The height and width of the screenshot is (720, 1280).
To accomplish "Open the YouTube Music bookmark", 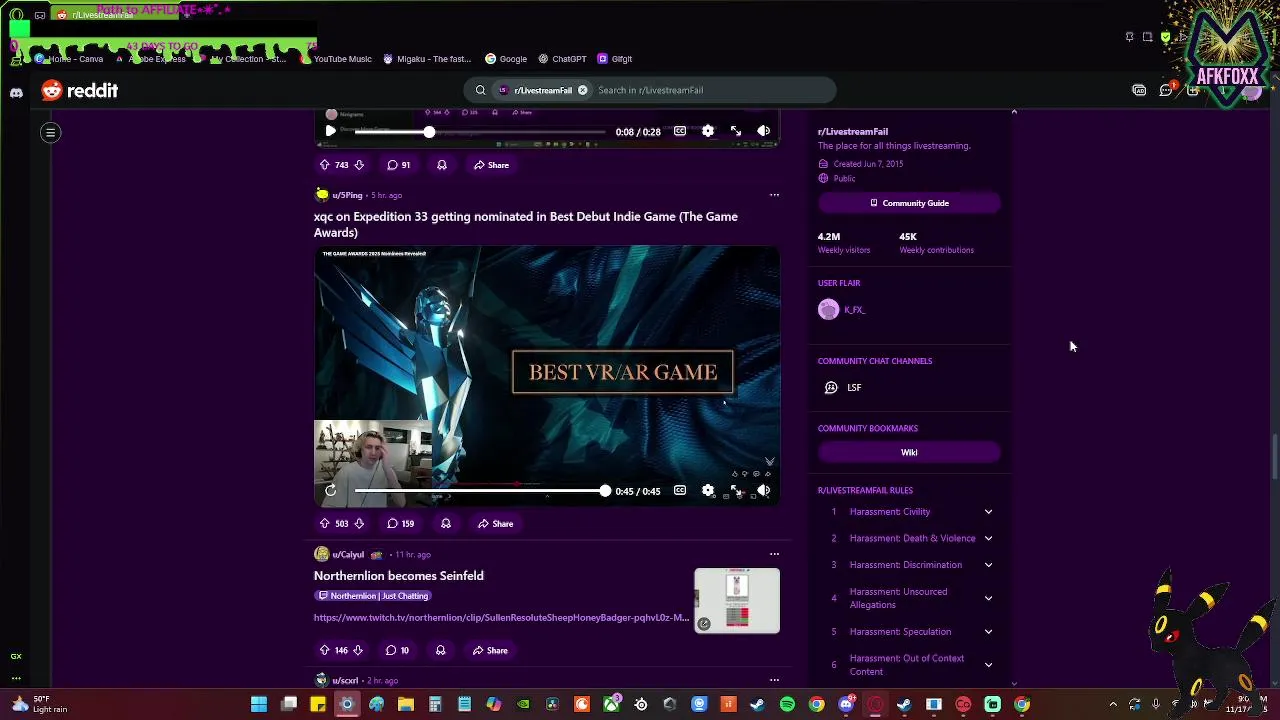I will 336,59.
